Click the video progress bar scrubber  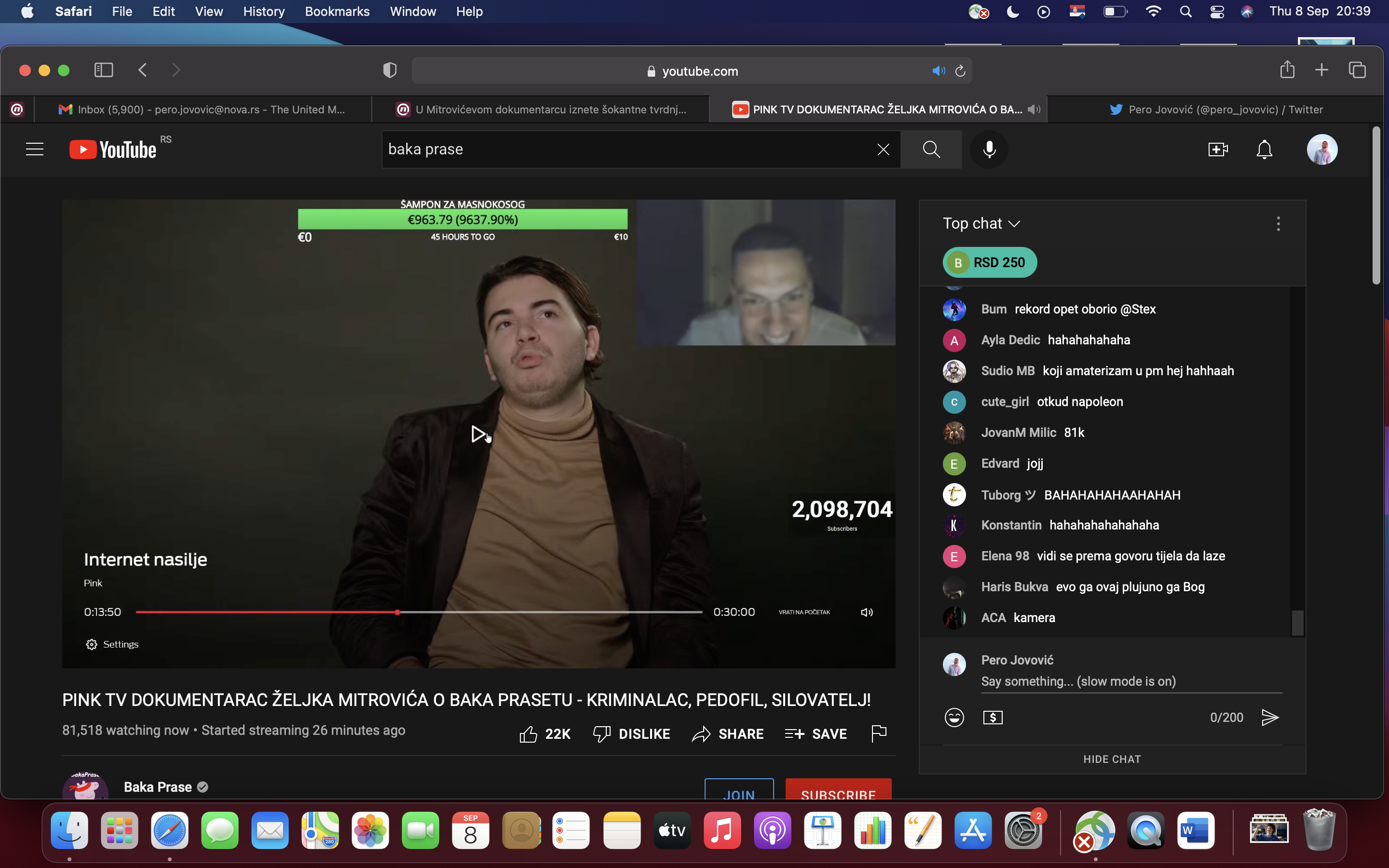coord(397,612)
